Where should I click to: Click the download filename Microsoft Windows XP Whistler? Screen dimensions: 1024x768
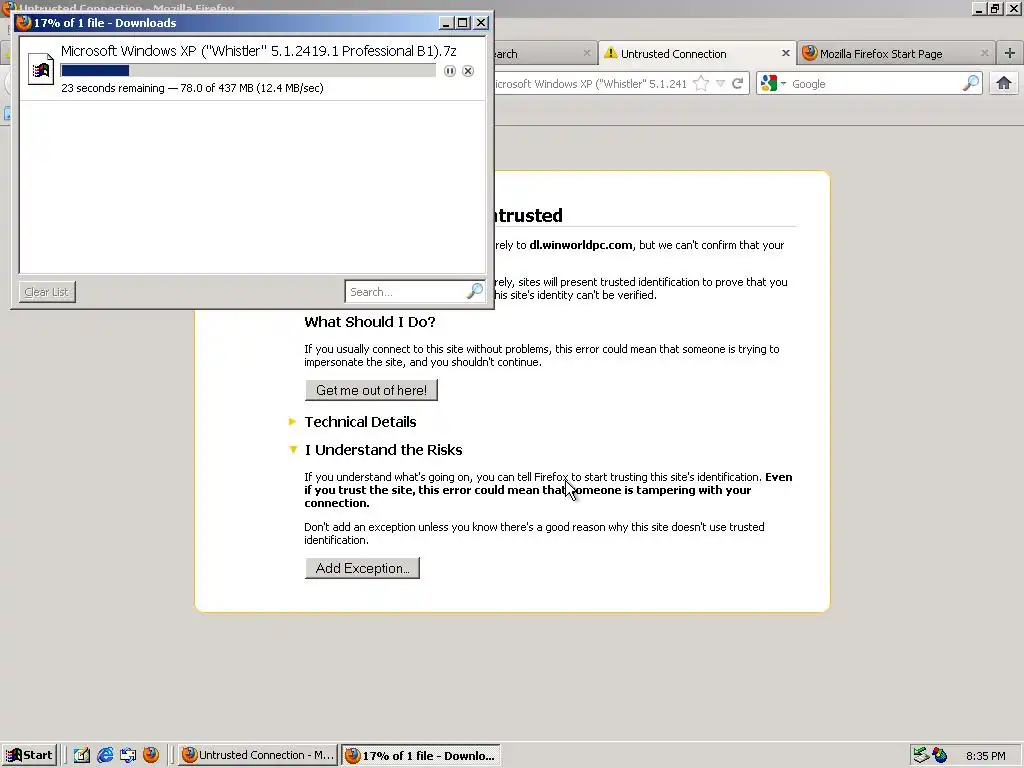pyautogui.click(x=259, y=51)
